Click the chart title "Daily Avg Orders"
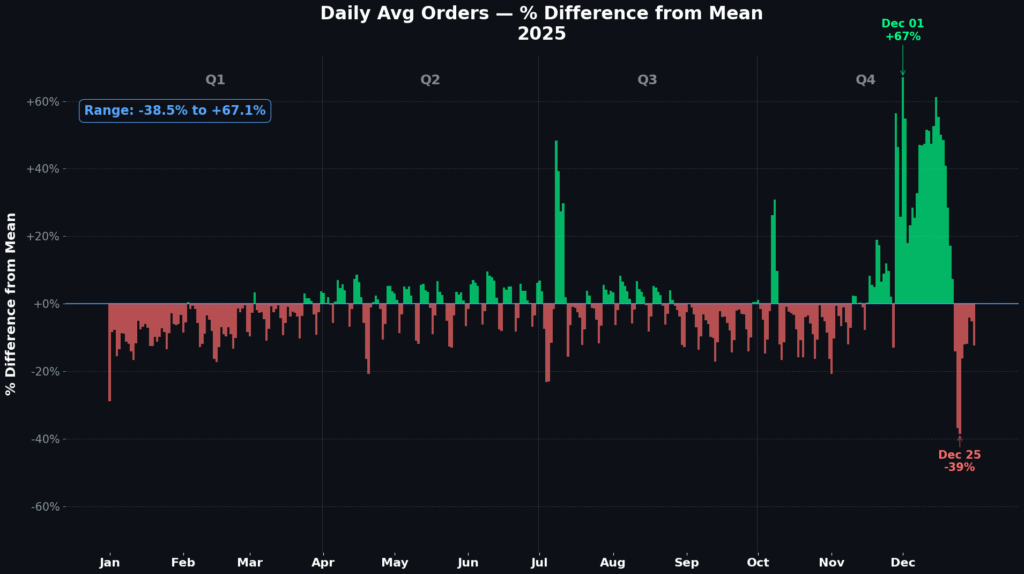The height and width of the screenshot is (574, 1024). [x=541, y=14]
